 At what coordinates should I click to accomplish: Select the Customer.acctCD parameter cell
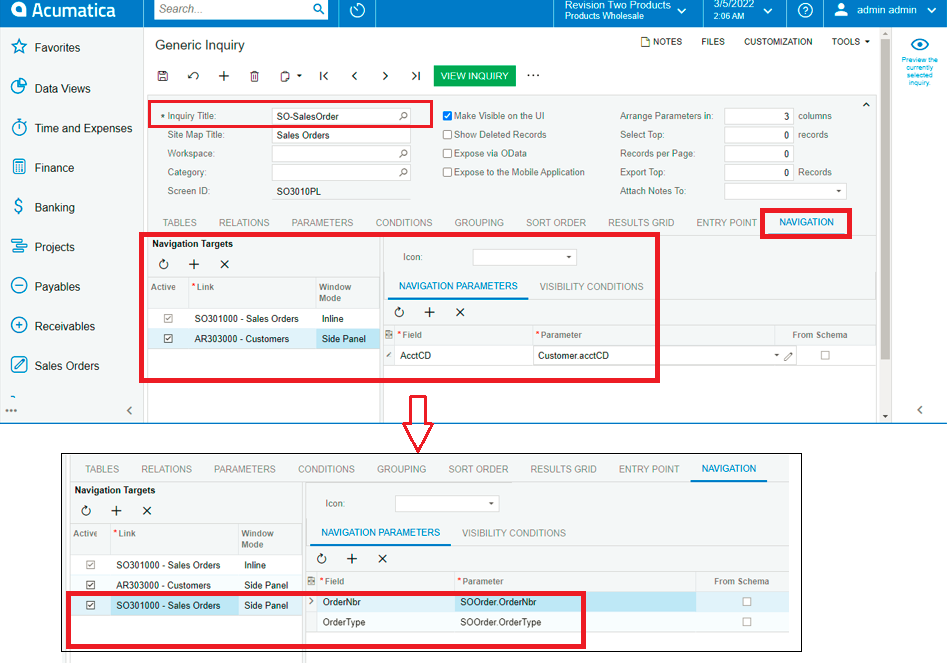click(x=653, y=355)
